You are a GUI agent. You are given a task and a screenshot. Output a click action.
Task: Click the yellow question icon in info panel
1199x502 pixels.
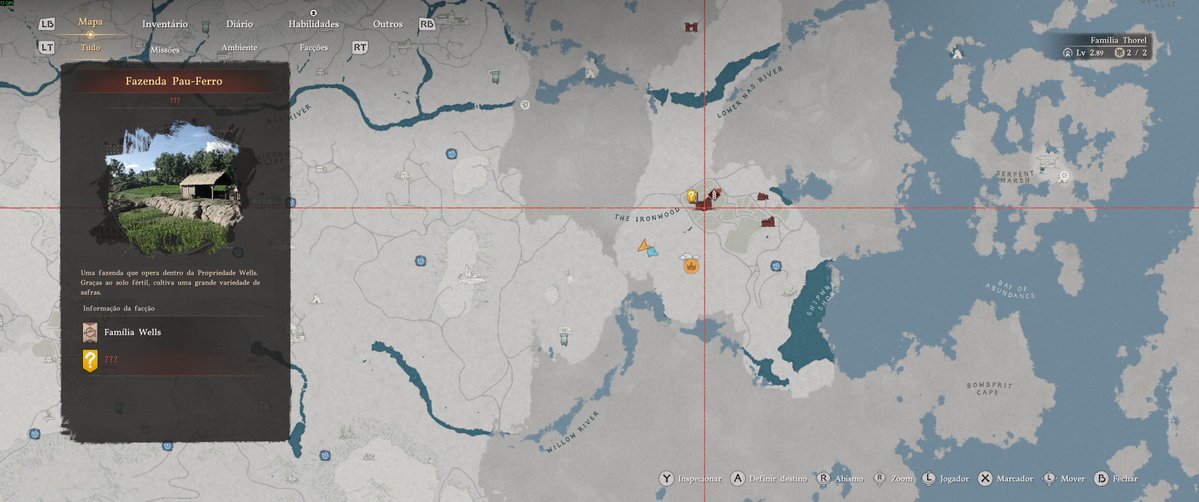(90, 360)
